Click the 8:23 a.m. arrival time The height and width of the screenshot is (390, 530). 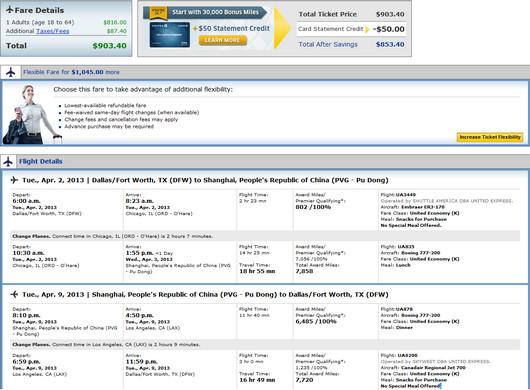pos(139,201)
